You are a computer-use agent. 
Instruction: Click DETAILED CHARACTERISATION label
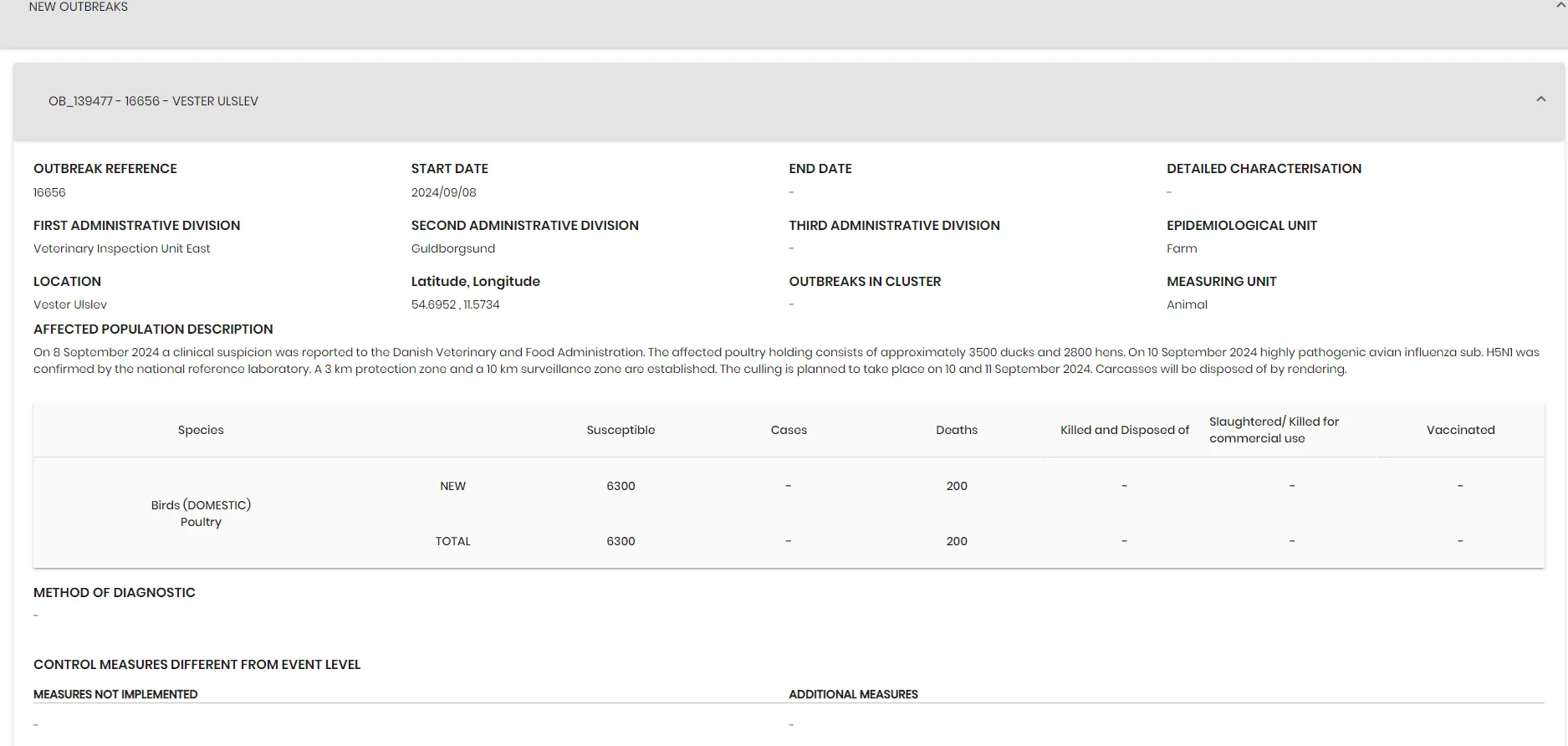[1264, 169]
